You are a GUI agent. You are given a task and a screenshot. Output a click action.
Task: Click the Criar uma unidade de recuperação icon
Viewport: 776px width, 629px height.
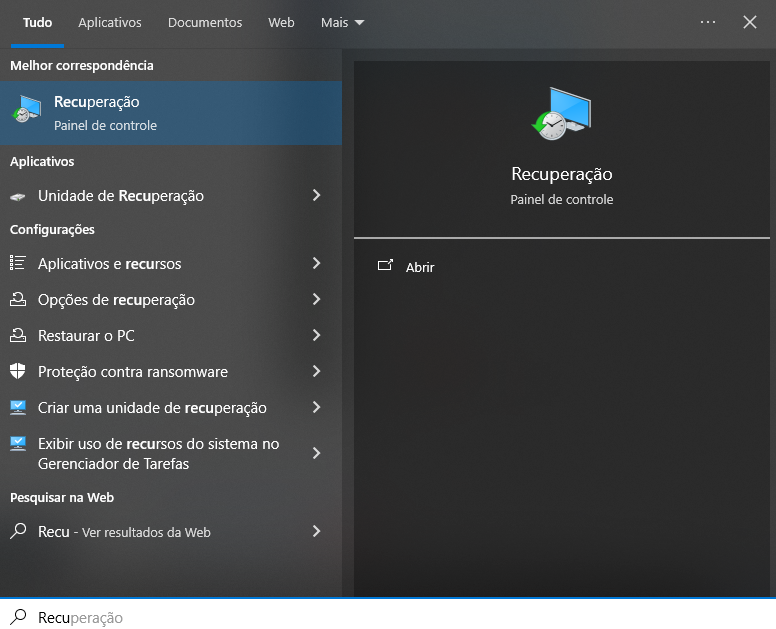point(18,408)
